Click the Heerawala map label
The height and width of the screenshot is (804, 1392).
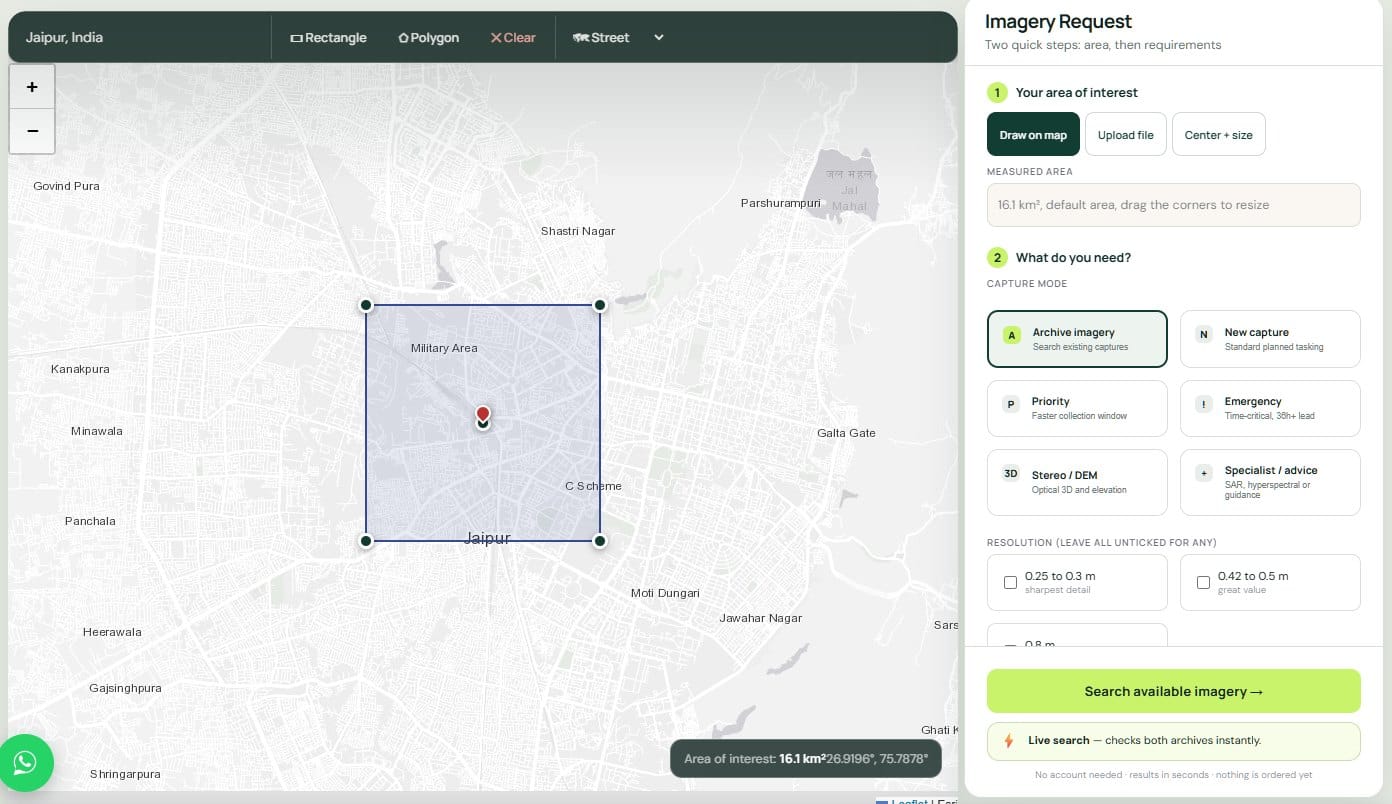tap(112, 632)
